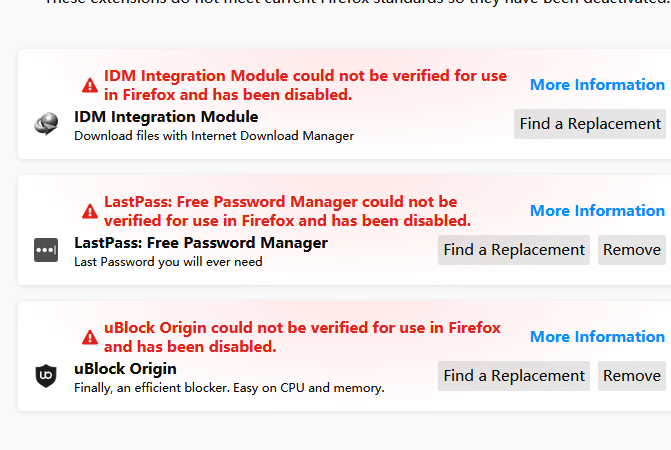The width and height of the screenshot is (671, 450).
Task: Click the red IDM 'could not be verified' warning
Action: click(305, 85)
